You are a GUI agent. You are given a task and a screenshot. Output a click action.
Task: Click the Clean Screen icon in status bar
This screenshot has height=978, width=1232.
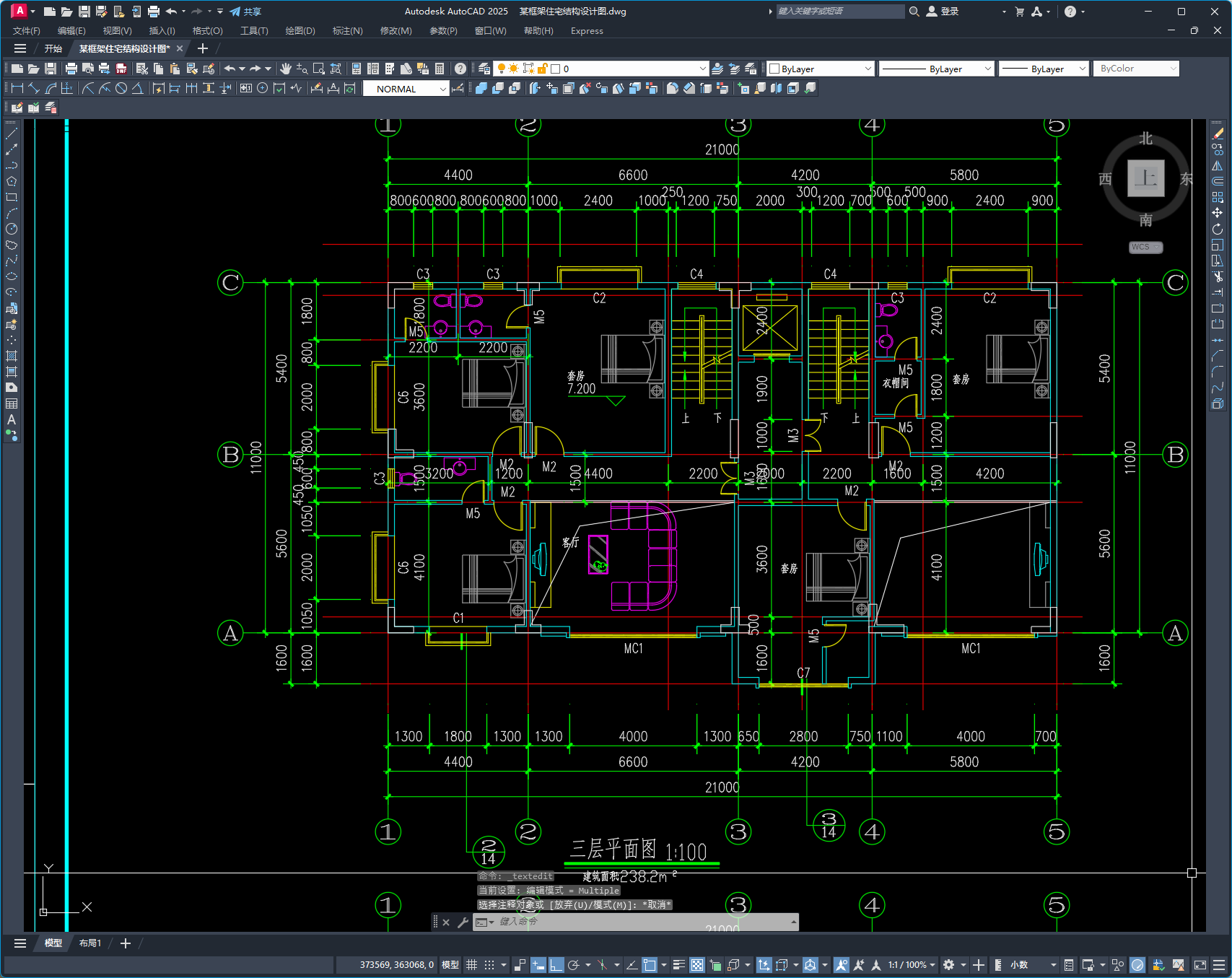click(x=1200, y=965)
